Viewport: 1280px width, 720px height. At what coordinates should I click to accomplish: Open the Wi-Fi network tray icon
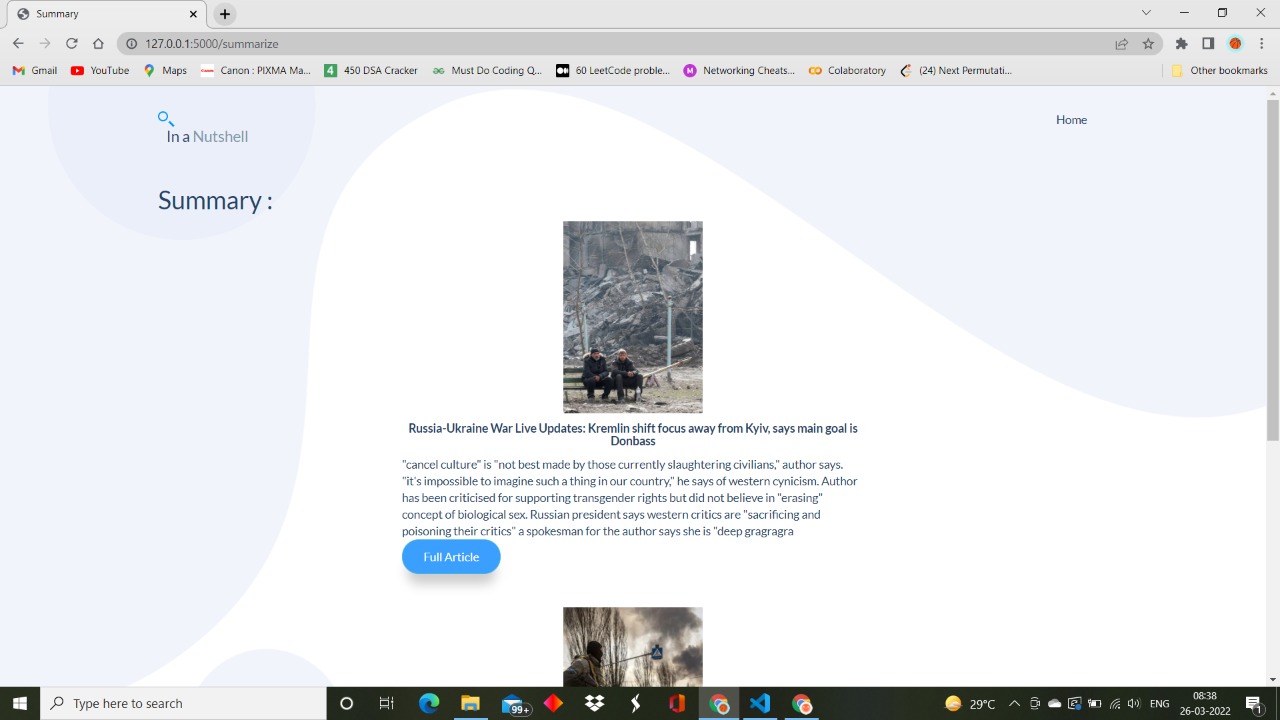1115,703
